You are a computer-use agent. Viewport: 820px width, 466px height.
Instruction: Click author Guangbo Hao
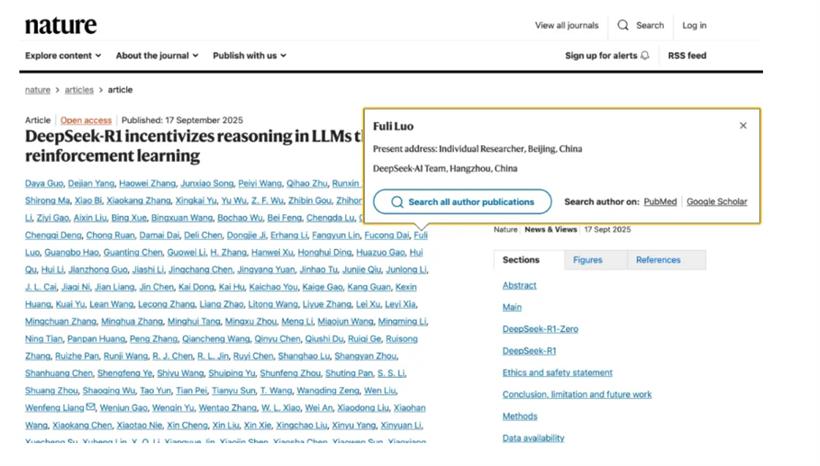[72, 253]
